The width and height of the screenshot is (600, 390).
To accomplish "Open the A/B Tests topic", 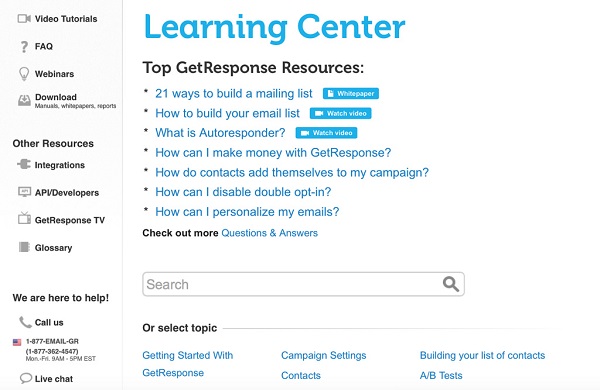I will 441,375.
